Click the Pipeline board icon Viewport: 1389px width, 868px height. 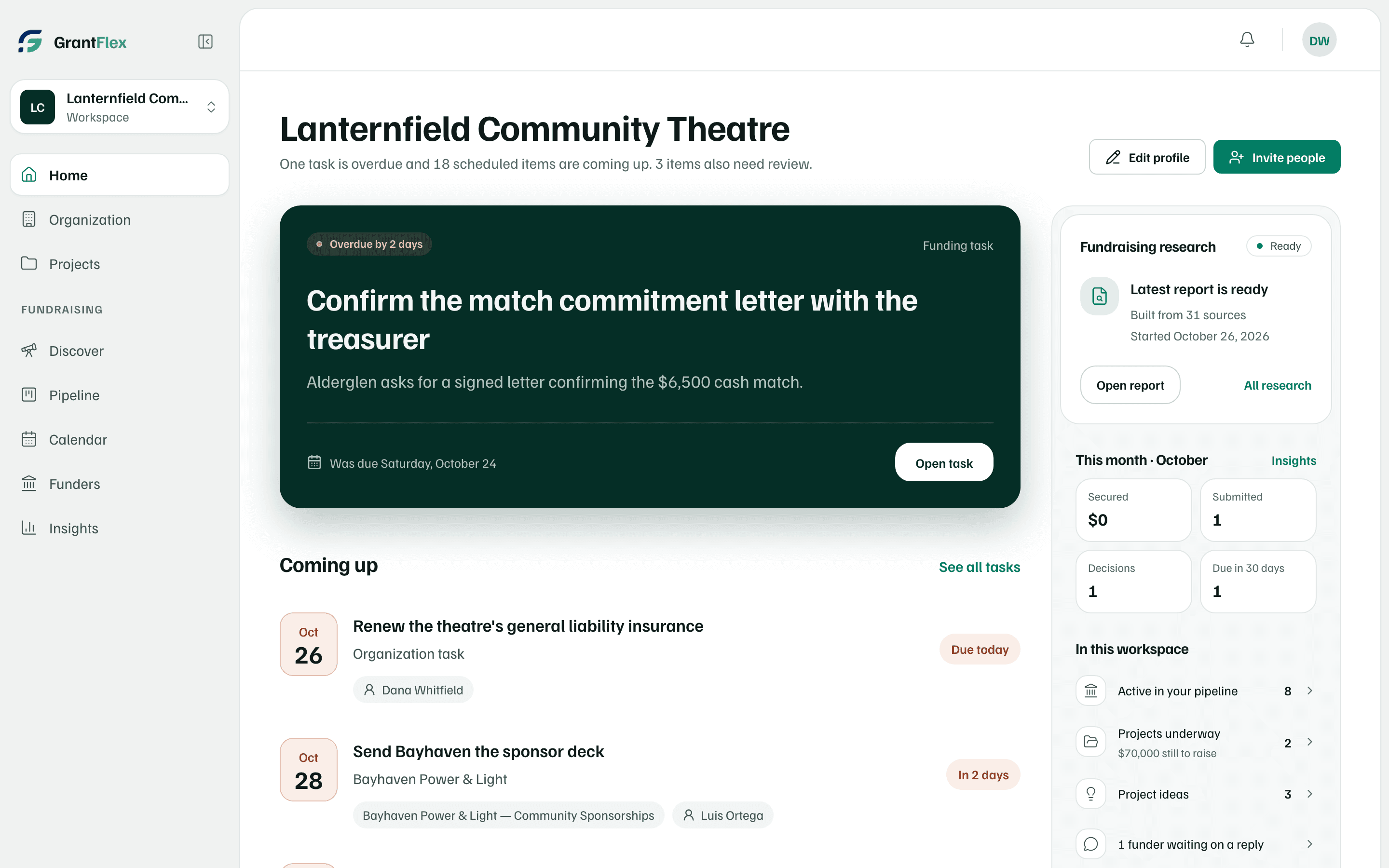pos(29,394)
